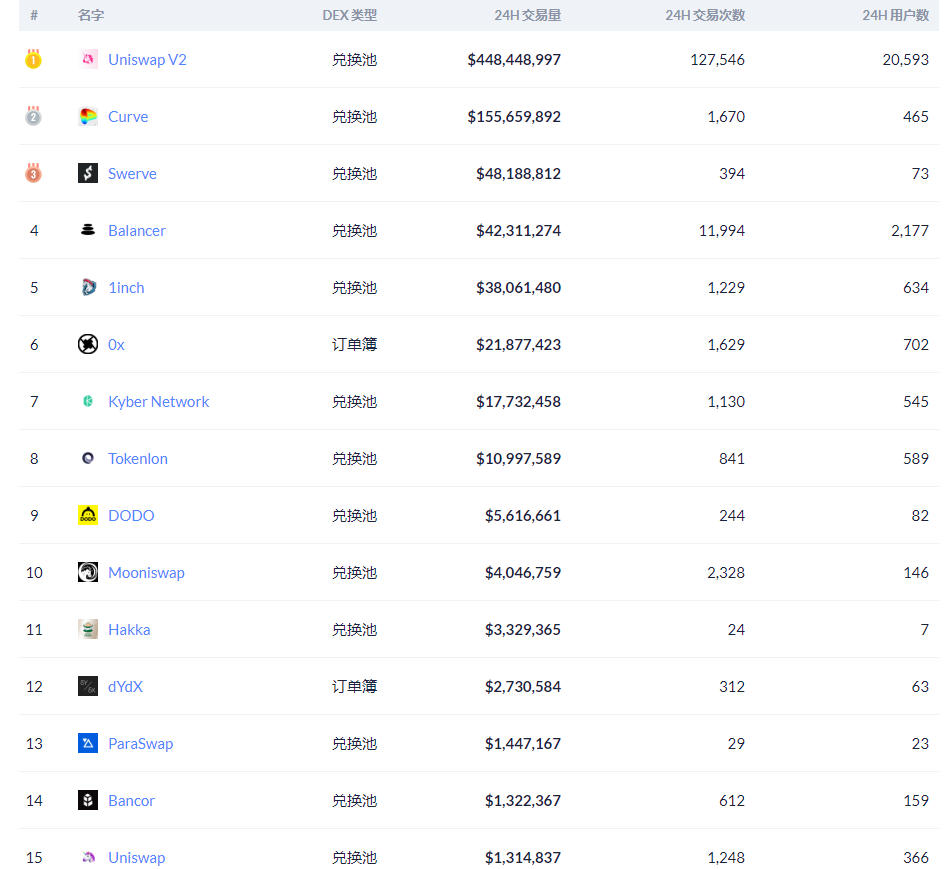Click the Curve rainbow logo icon

point(88,117)
